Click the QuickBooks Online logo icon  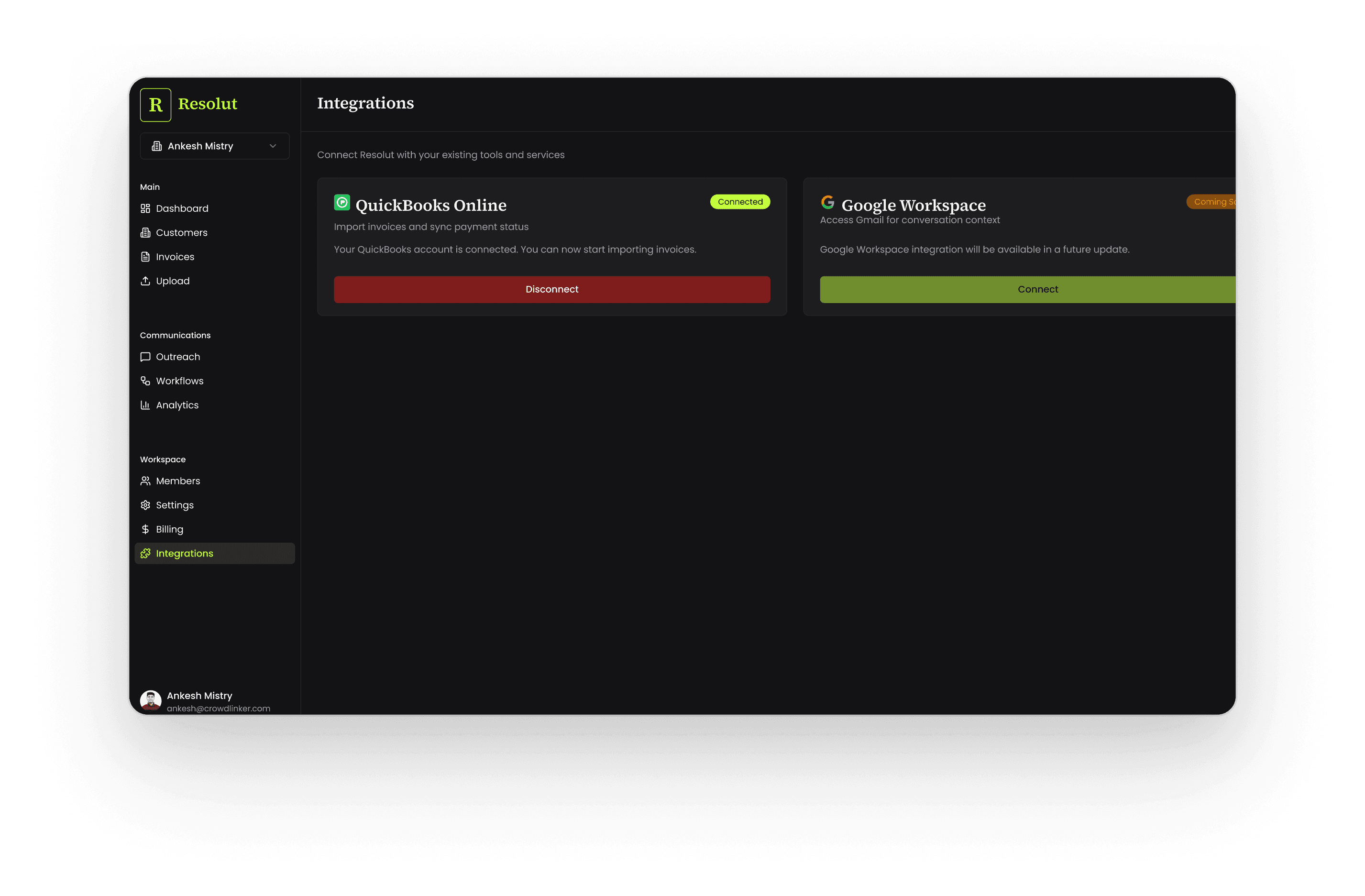coord(342,202)
